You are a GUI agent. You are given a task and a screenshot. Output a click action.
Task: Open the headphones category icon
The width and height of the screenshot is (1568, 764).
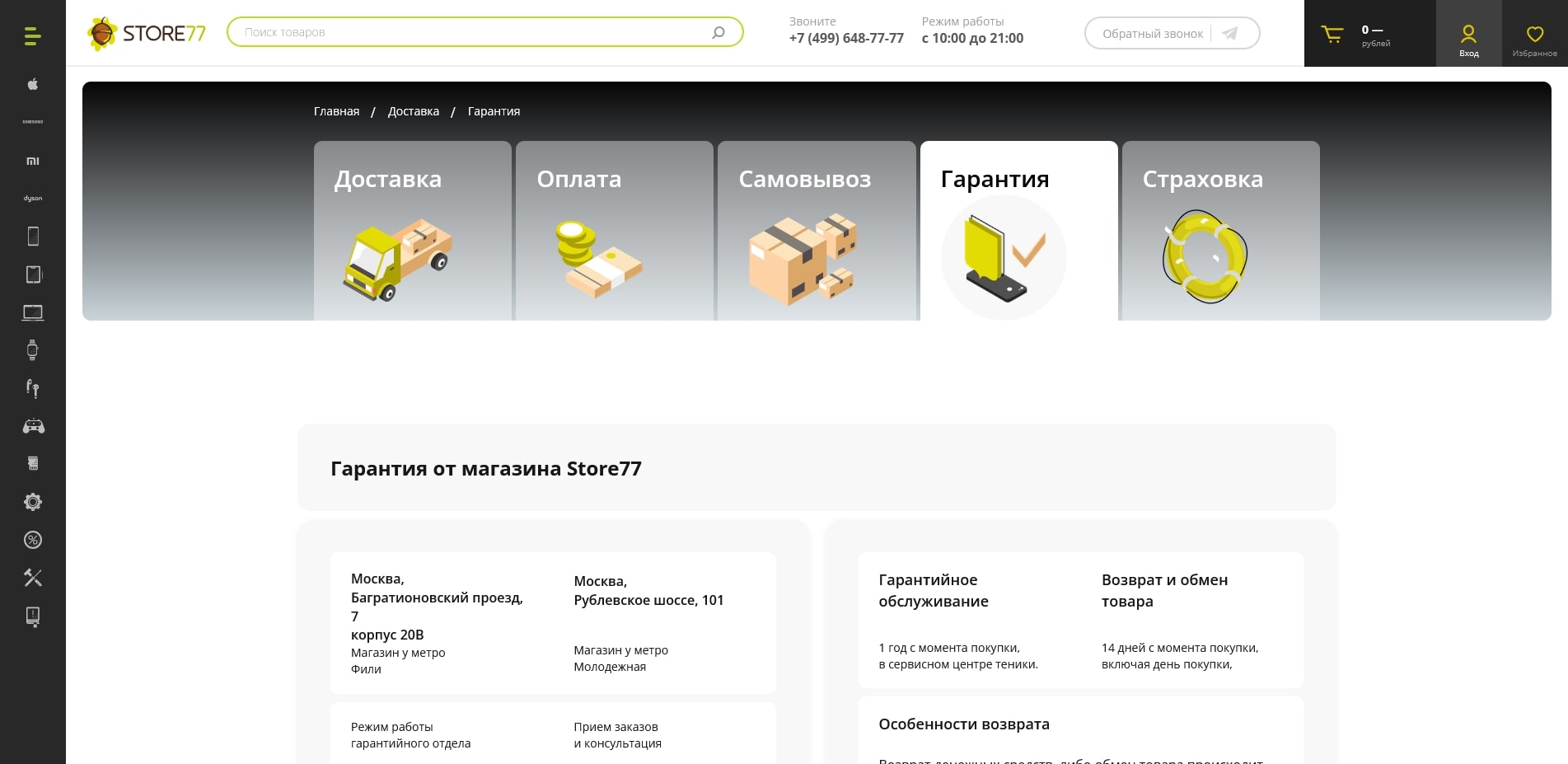coord(32,387)
